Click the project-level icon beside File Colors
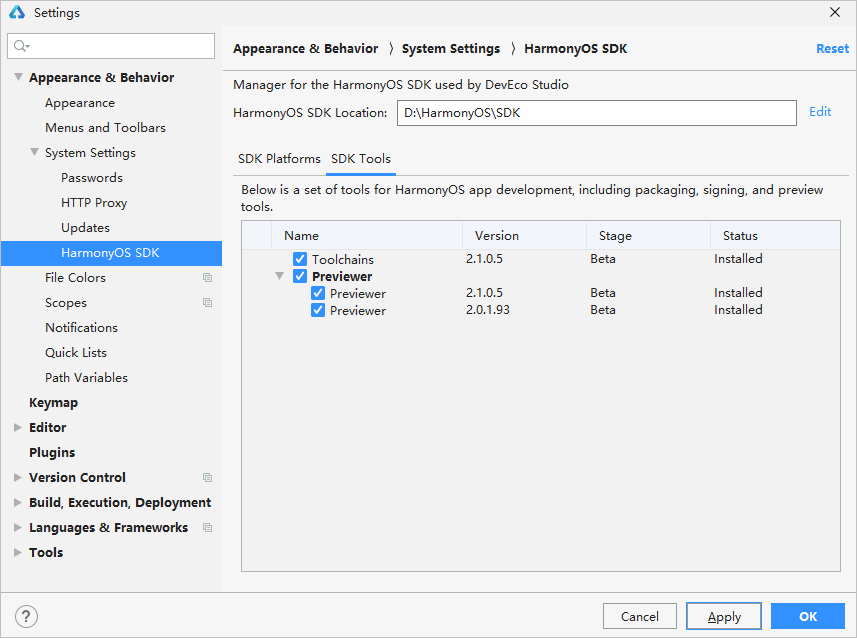The width and height of the screenshot is (857, 638). pyautogui.click(x=207, y=278)
